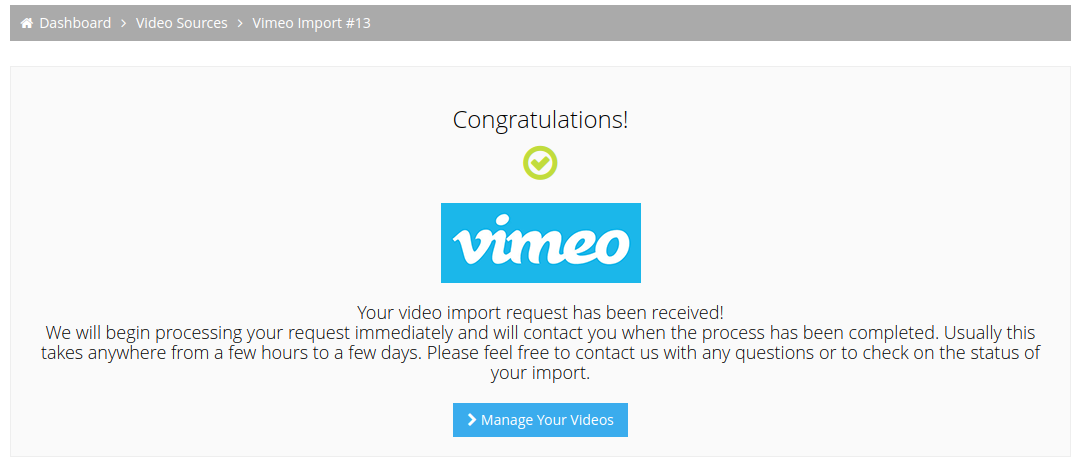Click the 'We will begin processing' text line
Viewport: 1086px width, 476px height.
pos(540,333)
